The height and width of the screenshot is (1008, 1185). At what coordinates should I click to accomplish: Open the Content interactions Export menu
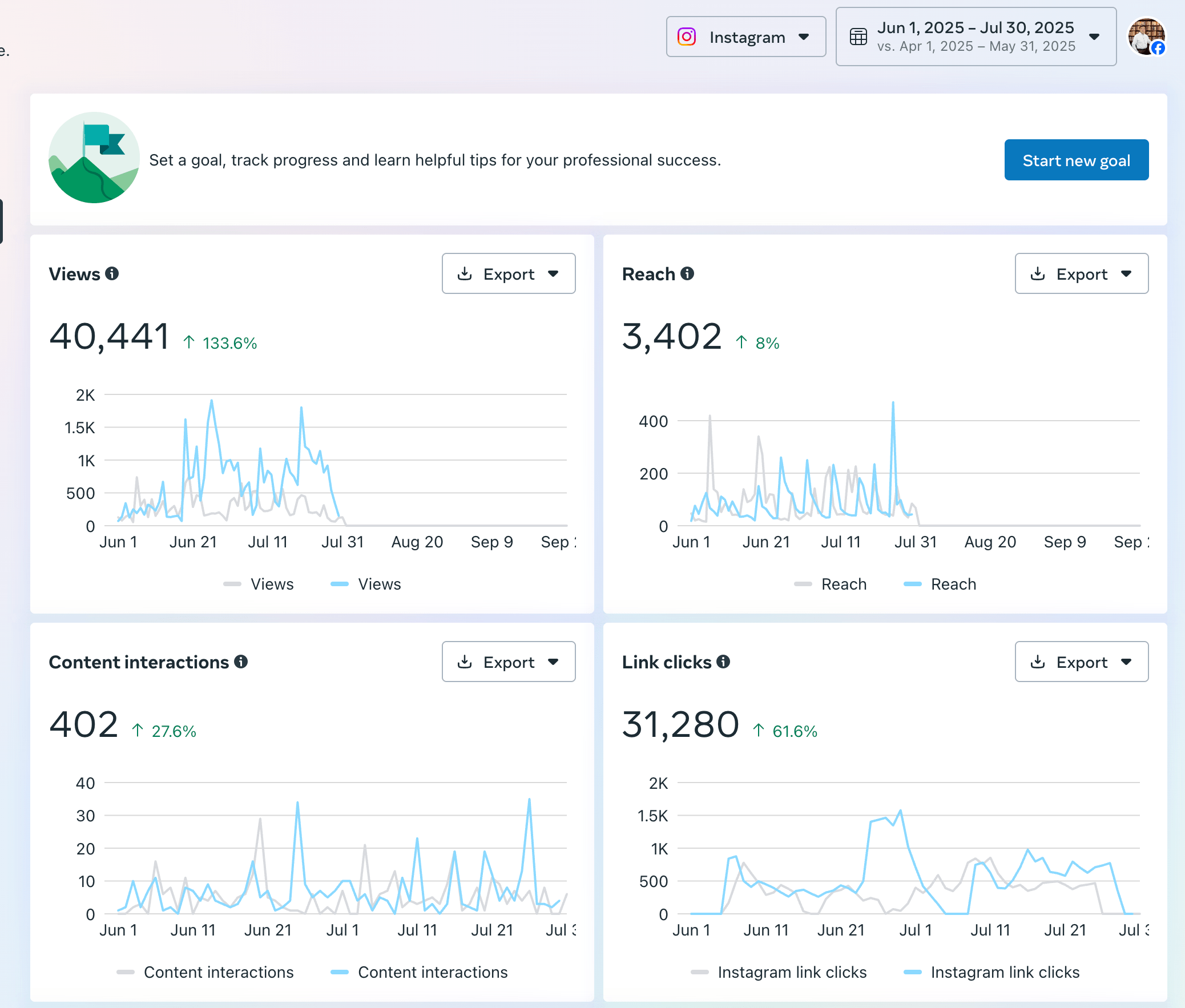[x=508, y=662]
